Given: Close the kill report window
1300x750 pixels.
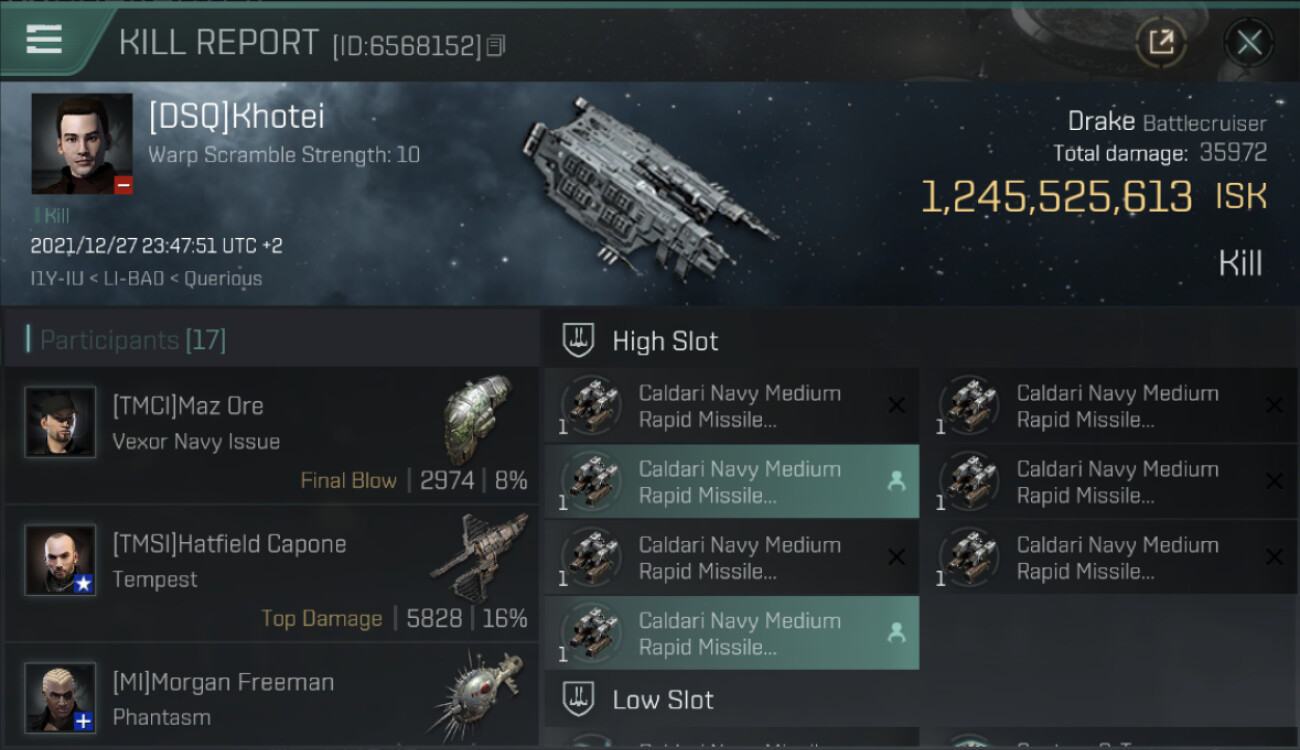Looking at the screenshot, I should (1249, 42).
